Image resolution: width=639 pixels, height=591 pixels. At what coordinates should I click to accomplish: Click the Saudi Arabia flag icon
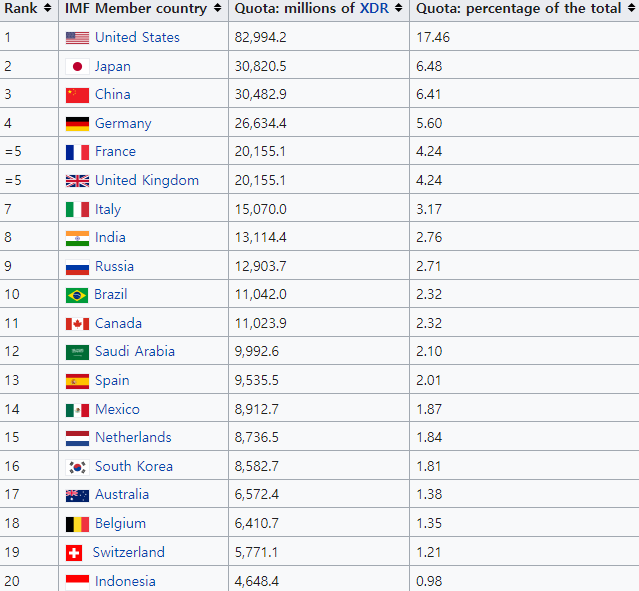click(77, 352)
